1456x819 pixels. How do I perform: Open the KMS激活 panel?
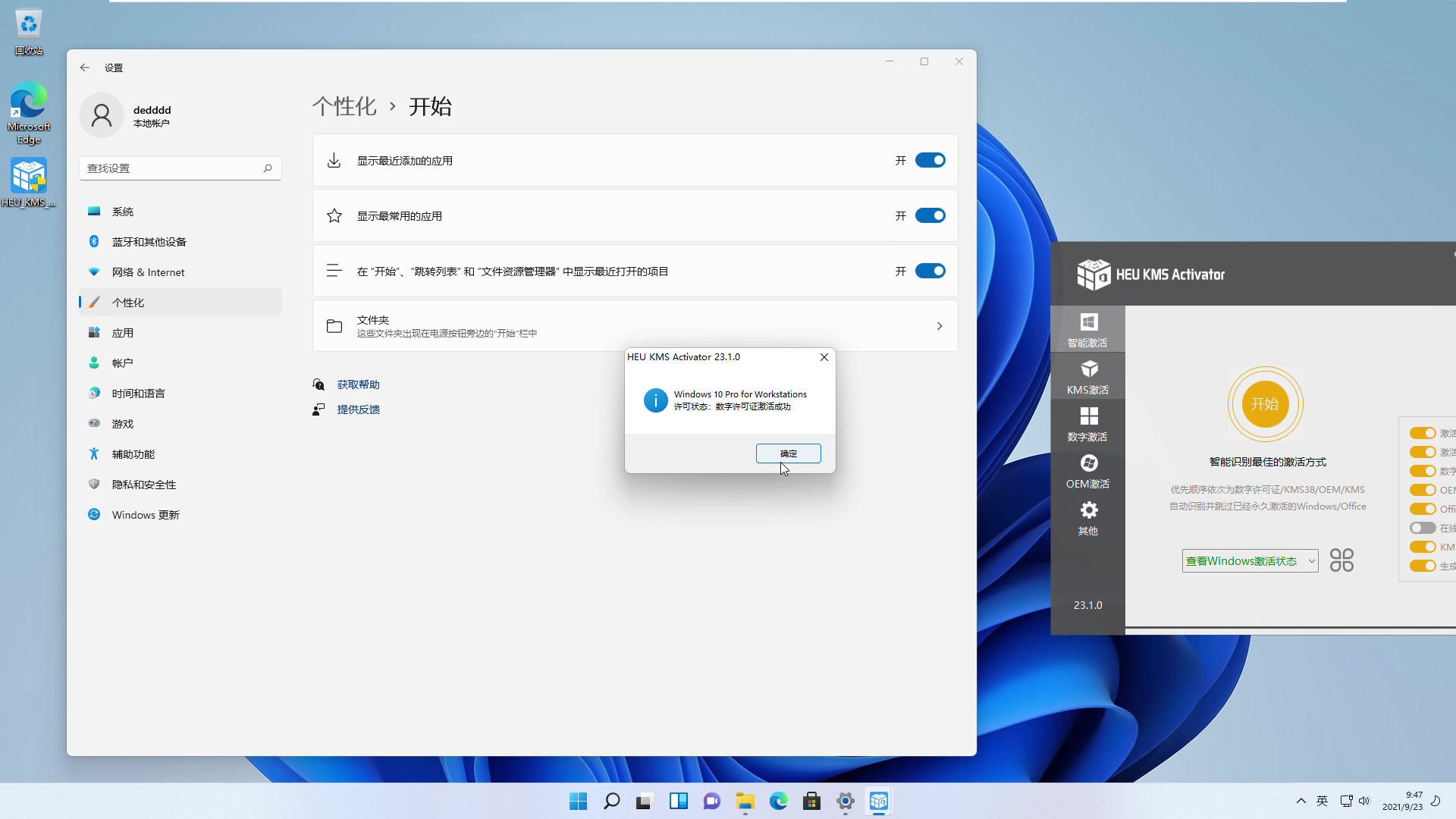coord(1087,377)
